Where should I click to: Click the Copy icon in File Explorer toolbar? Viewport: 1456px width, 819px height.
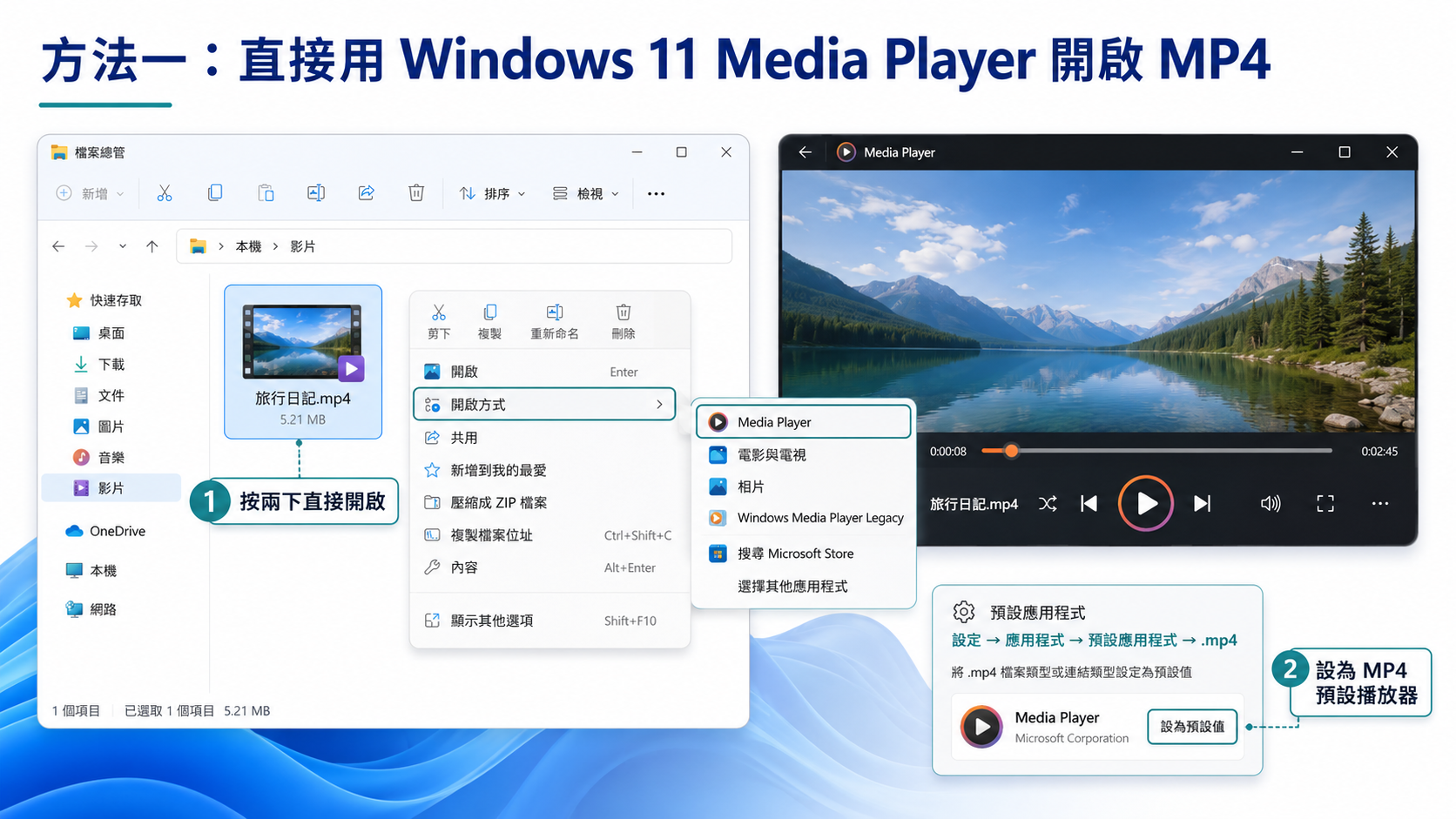[x=215, y=193]
